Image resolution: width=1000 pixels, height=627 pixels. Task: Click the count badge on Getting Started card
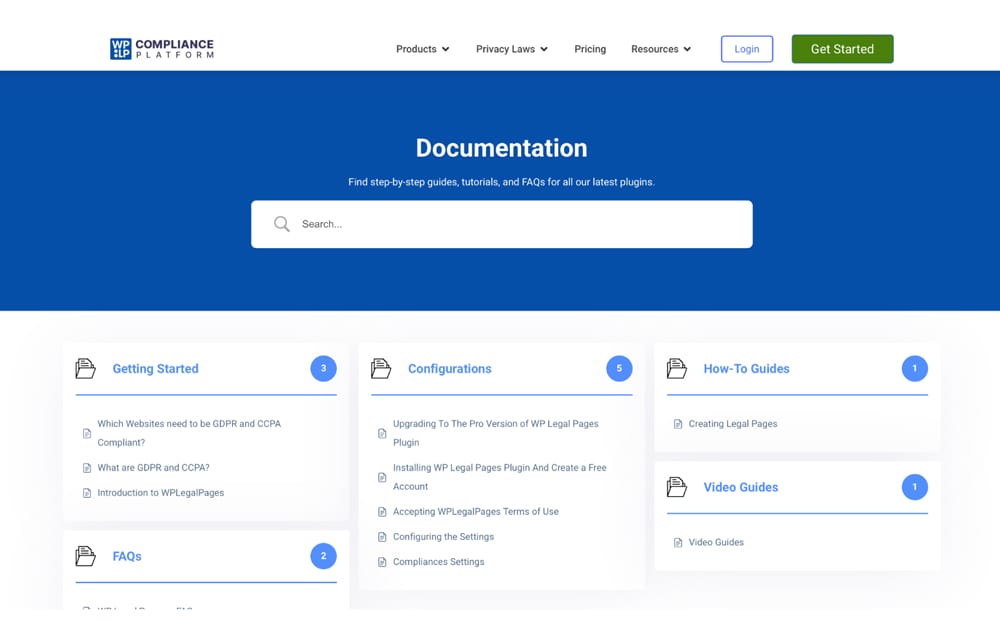[323, 368]
